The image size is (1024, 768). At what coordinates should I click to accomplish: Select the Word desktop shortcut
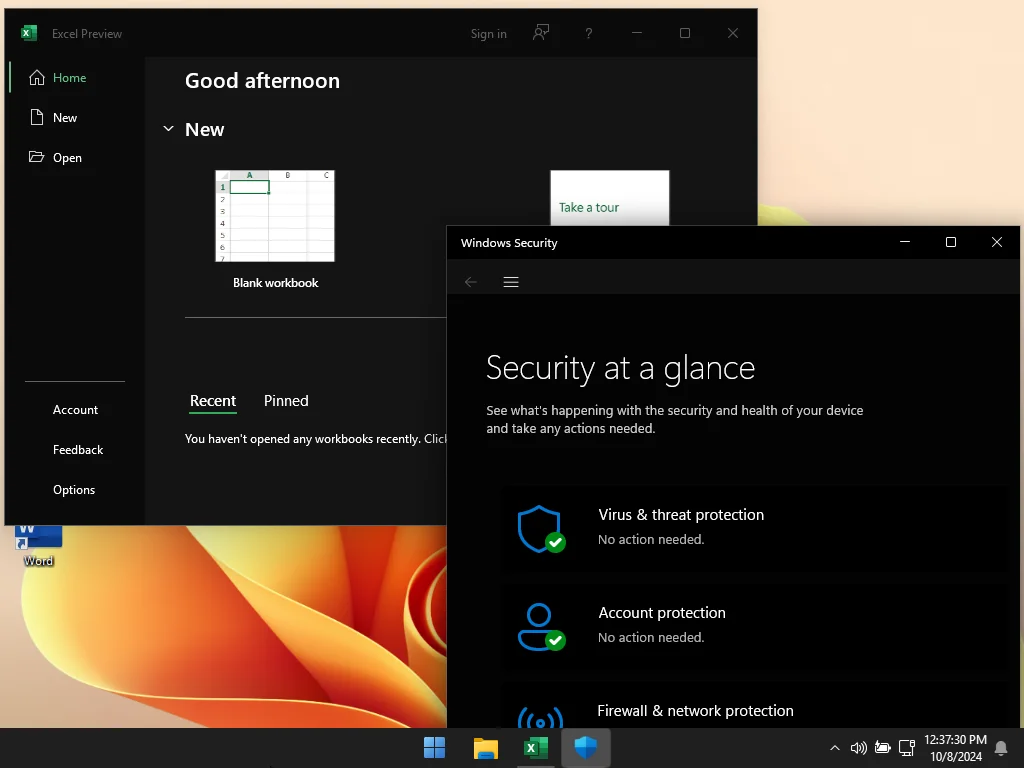pyautogui.click(x=39, y=546)
